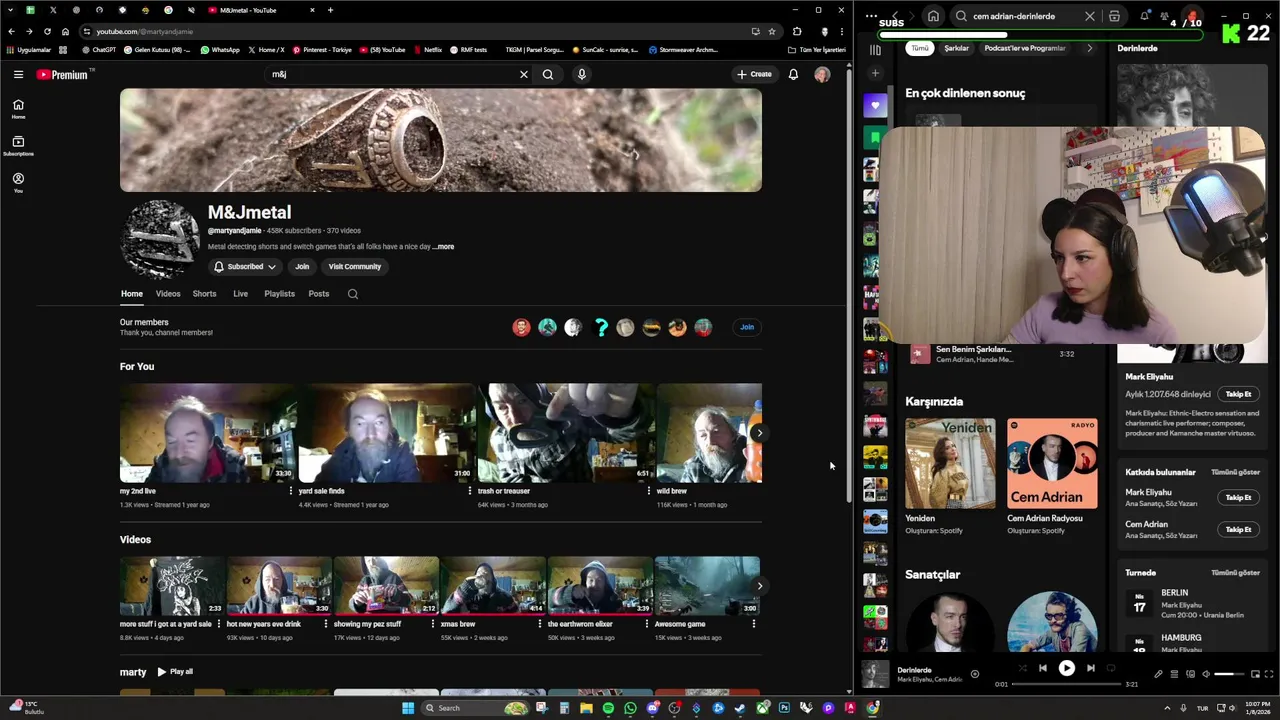This screenshot has height=720, width=1280.
Task: Open the YouTube account avatar menu
Action: 822,74
